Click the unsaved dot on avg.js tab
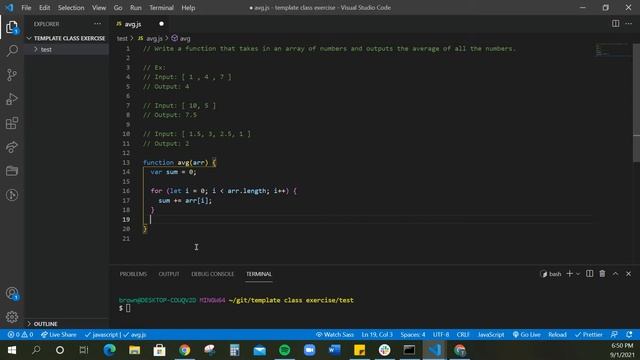 coord(162,24)
